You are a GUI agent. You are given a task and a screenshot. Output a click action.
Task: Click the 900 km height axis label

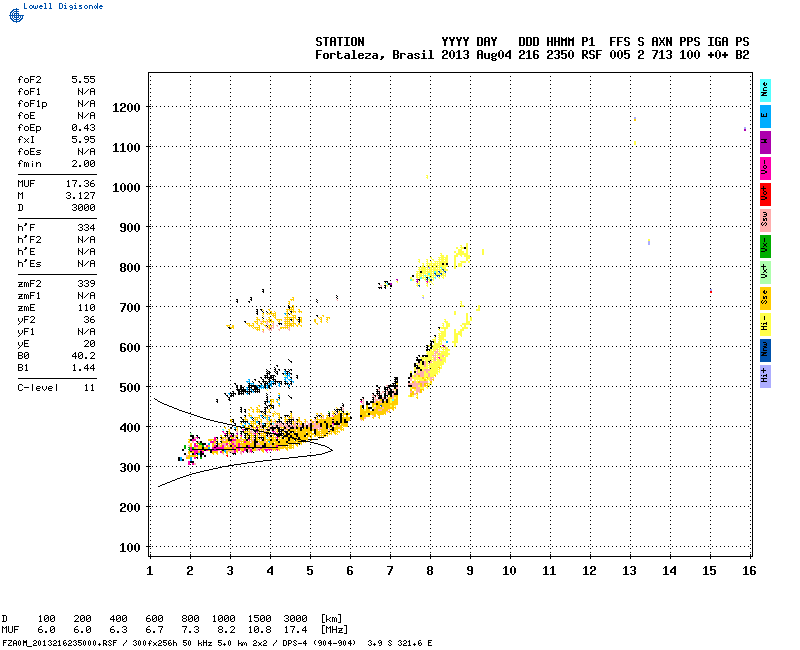(x=130, y=228)
